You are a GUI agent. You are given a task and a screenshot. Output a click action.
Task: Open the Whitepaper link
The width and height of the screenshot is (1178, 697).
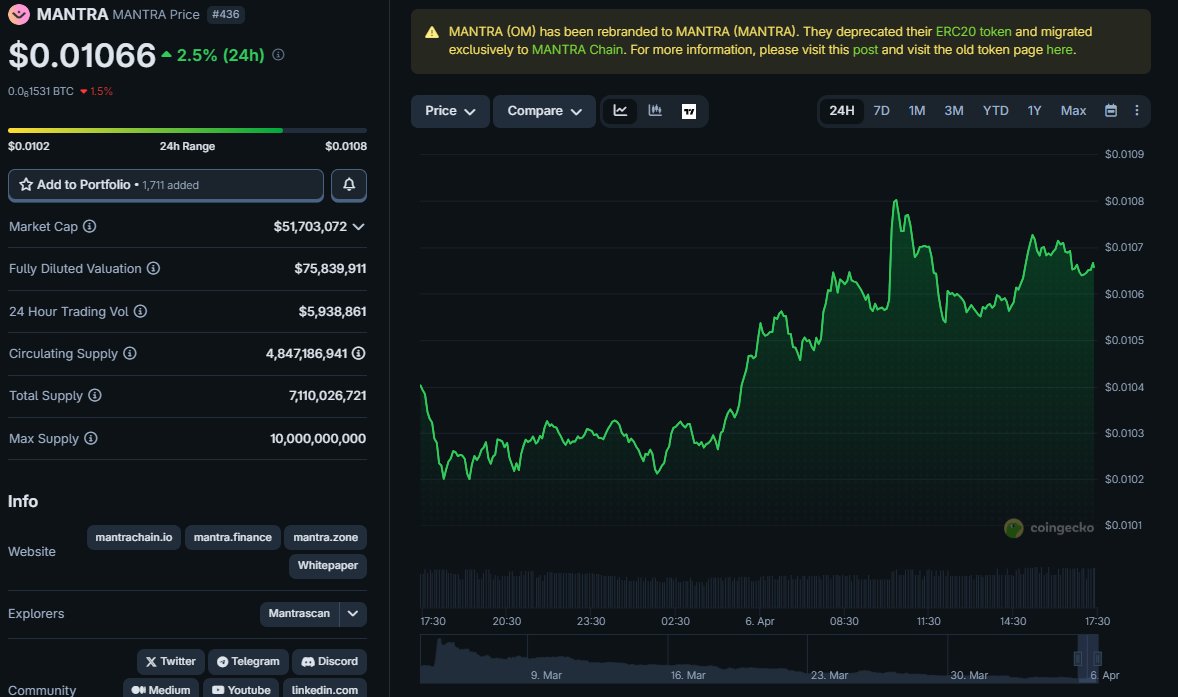pos(327,566)
